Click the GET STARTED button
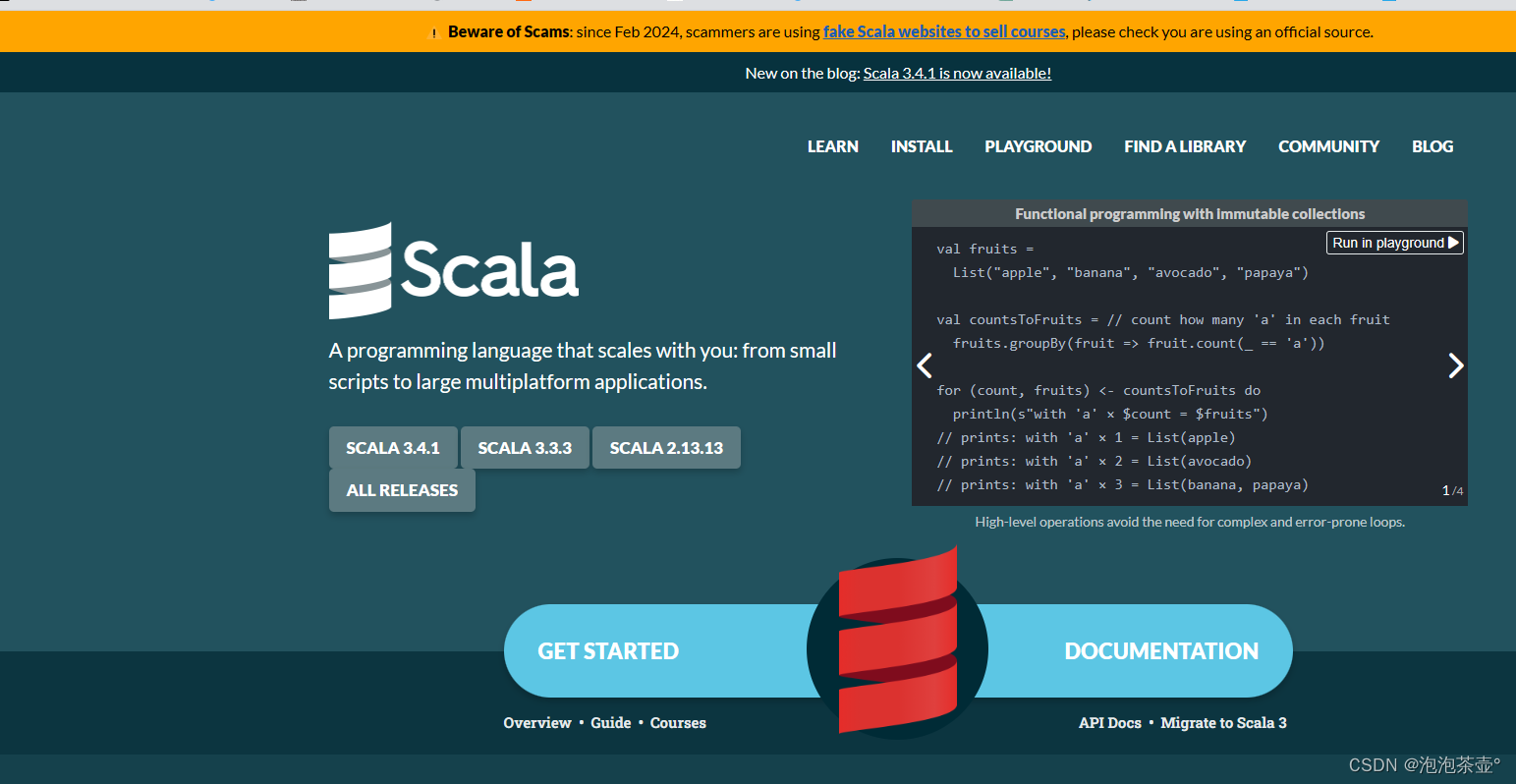 (608, 651)
